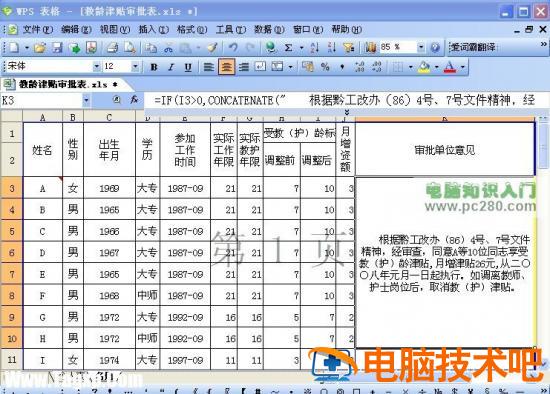Screen dimensions: 550x394
Task: Open Print Preview
Action: coord(129,47)
